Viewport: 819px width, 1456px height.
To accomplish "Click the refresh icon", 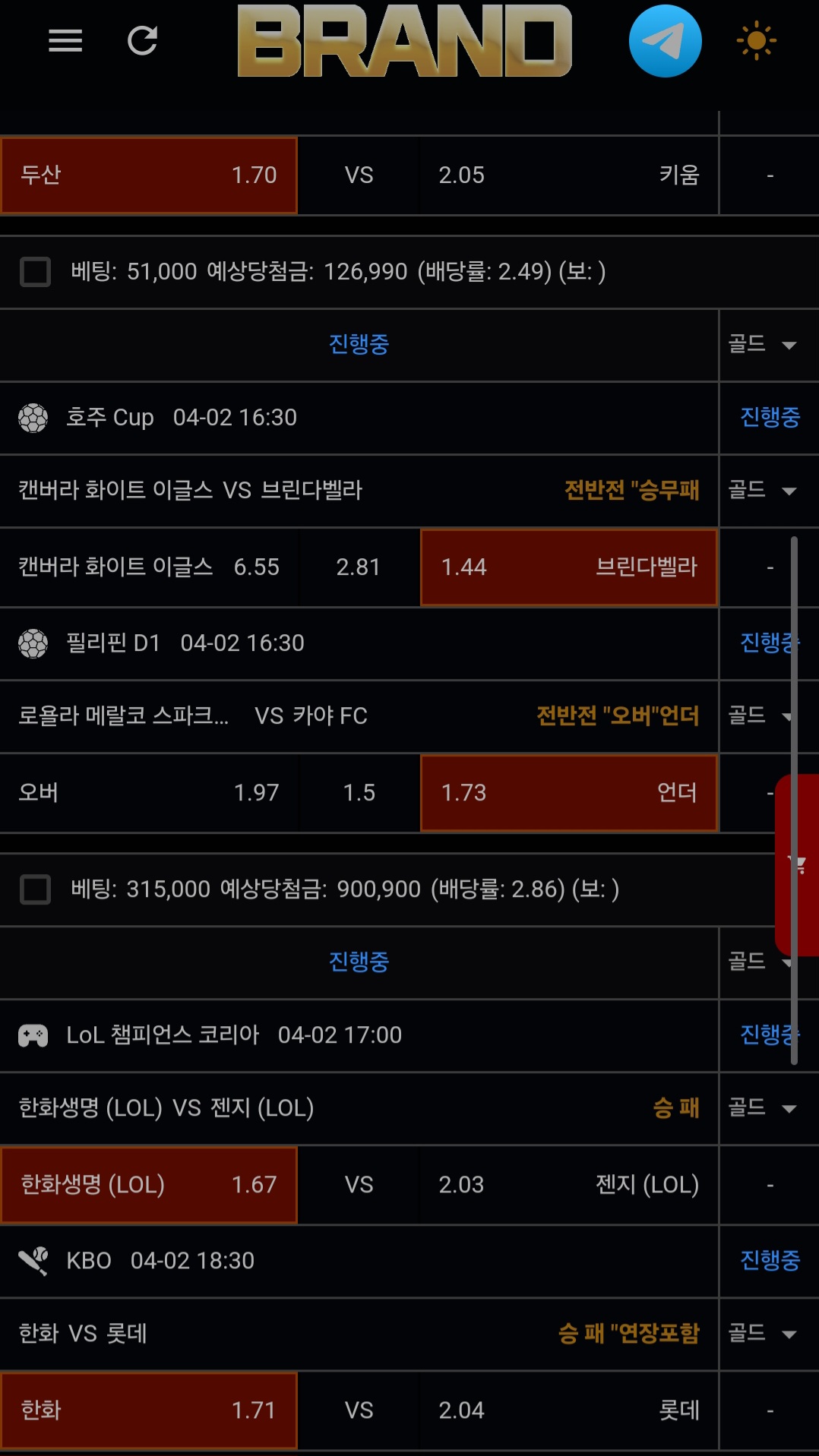I will point(142,41).
